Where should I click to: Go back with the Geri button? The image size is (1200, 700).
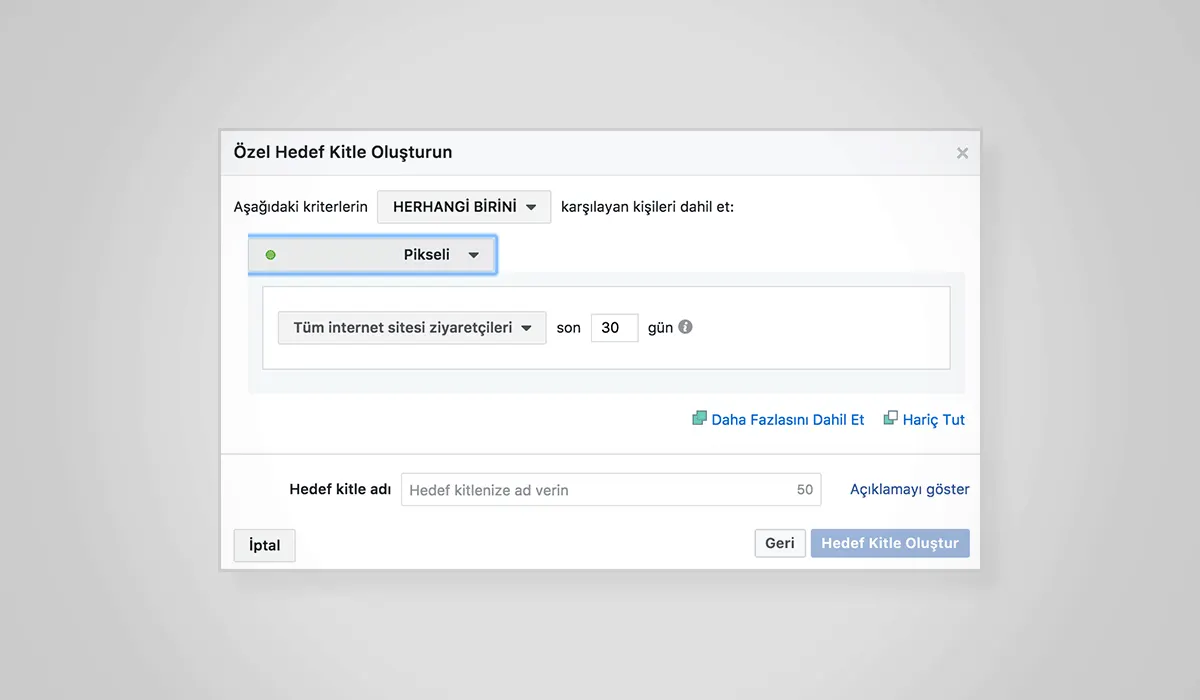tap(780, 543)
